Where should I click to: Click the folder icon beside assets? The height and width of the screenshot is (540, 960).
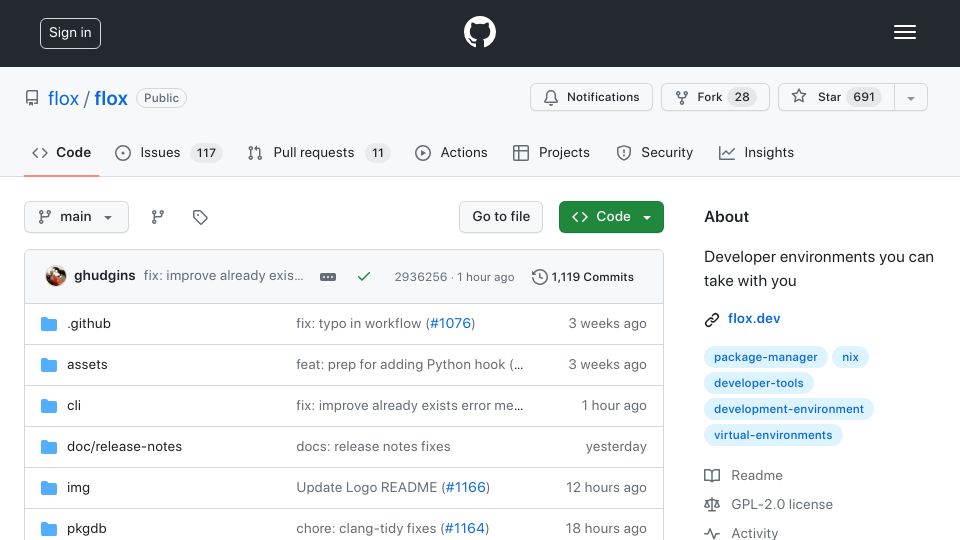49,365
